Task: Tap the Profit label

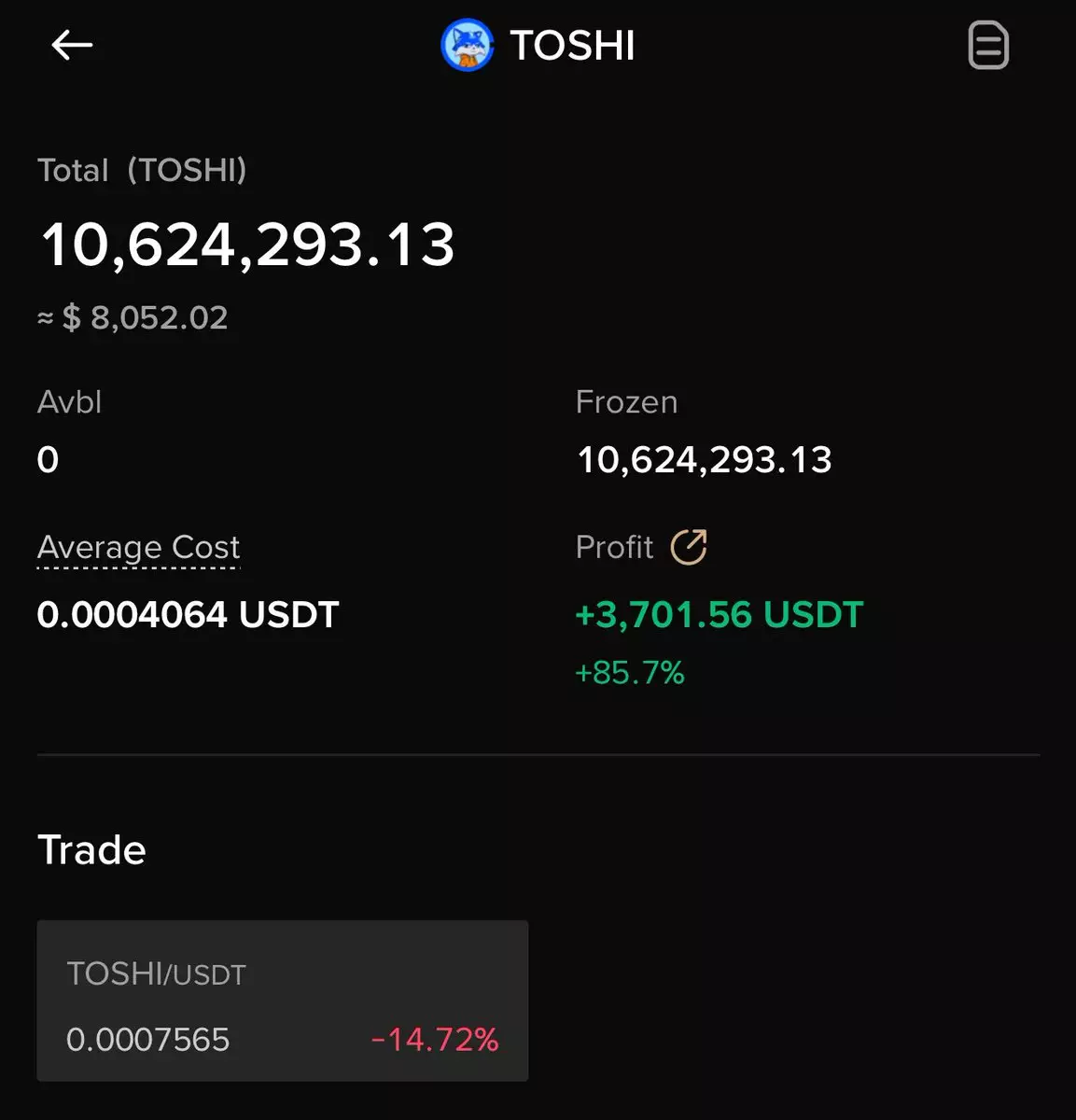Action: [x=614, y=547]
